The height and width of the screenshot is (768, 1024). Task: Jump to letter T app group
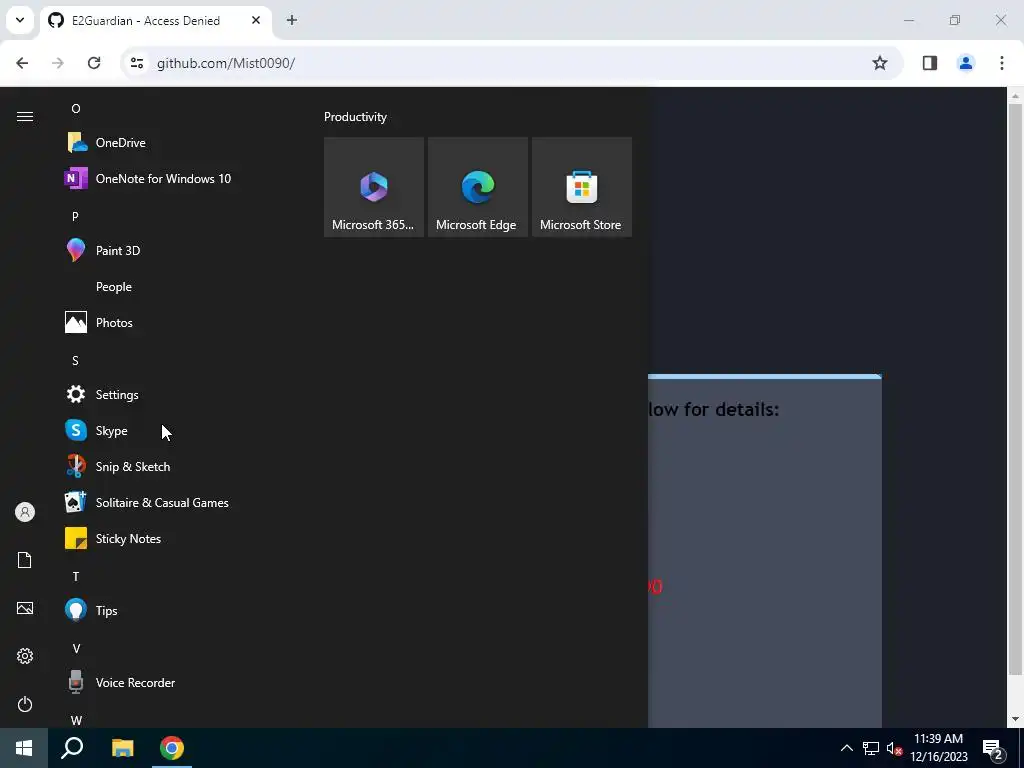pyautogui.click(x=76, y=577)
